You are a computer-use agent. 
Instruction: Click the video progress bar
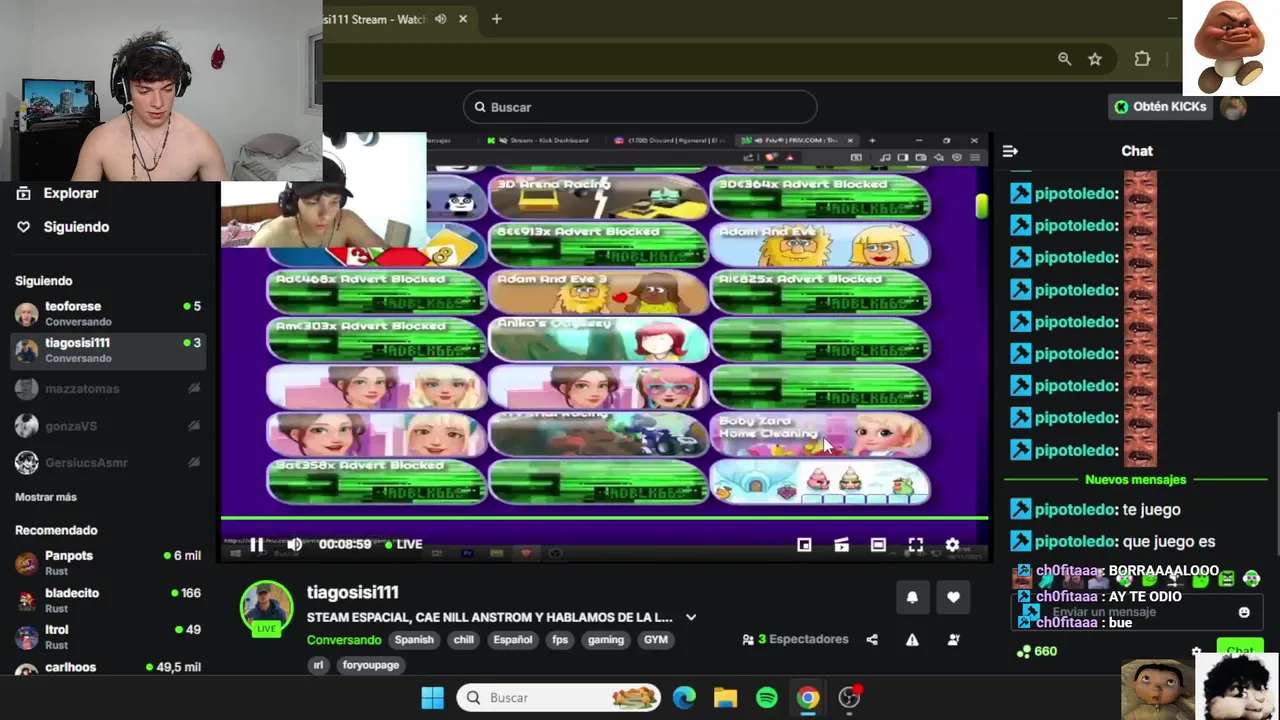point(604,518)
